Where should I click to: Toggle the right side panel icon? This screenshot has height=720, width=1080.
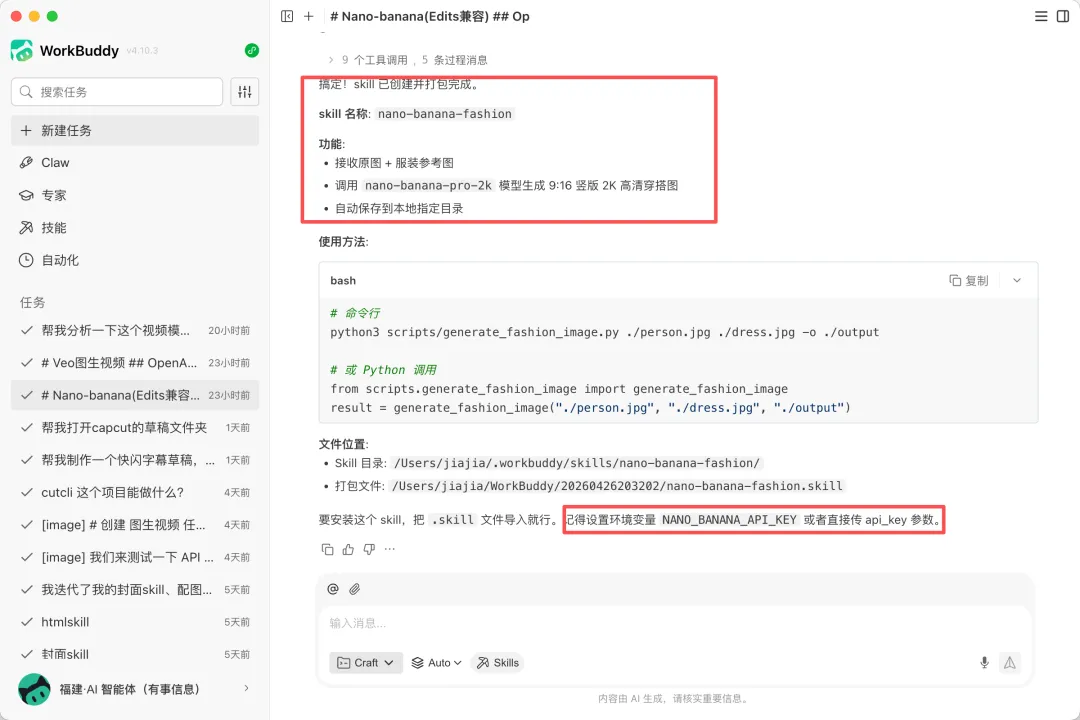point(1063,16)
